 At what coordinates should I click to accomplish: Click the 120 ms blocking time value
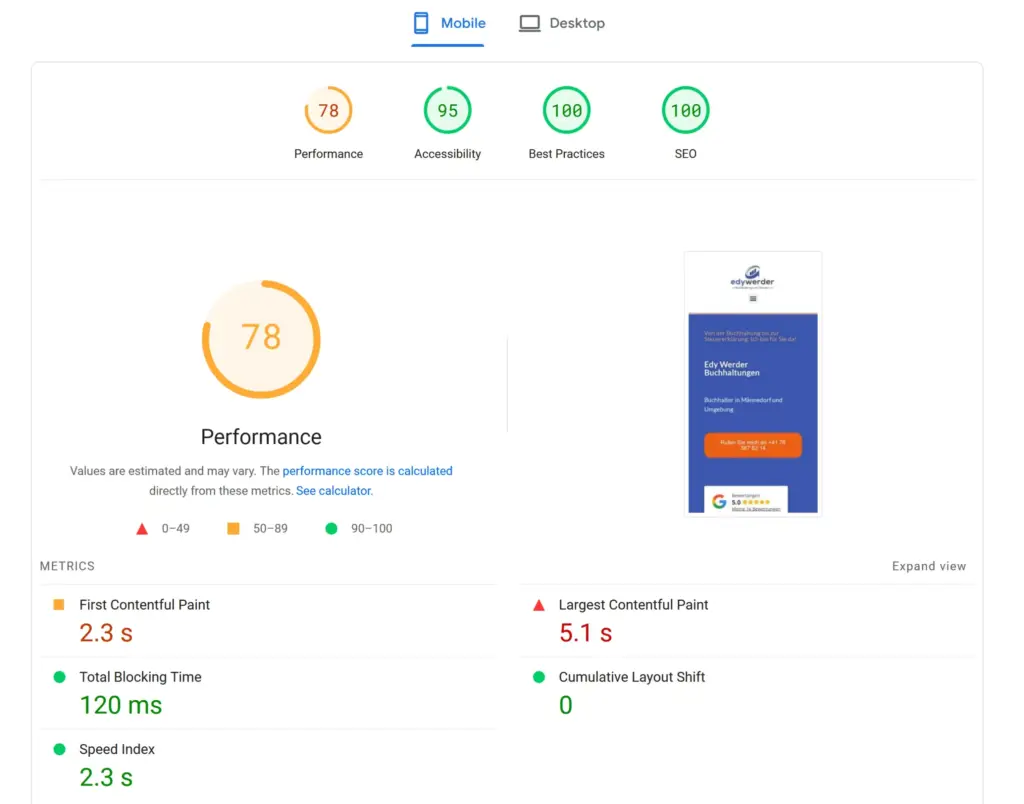click(x=121, y=705)
